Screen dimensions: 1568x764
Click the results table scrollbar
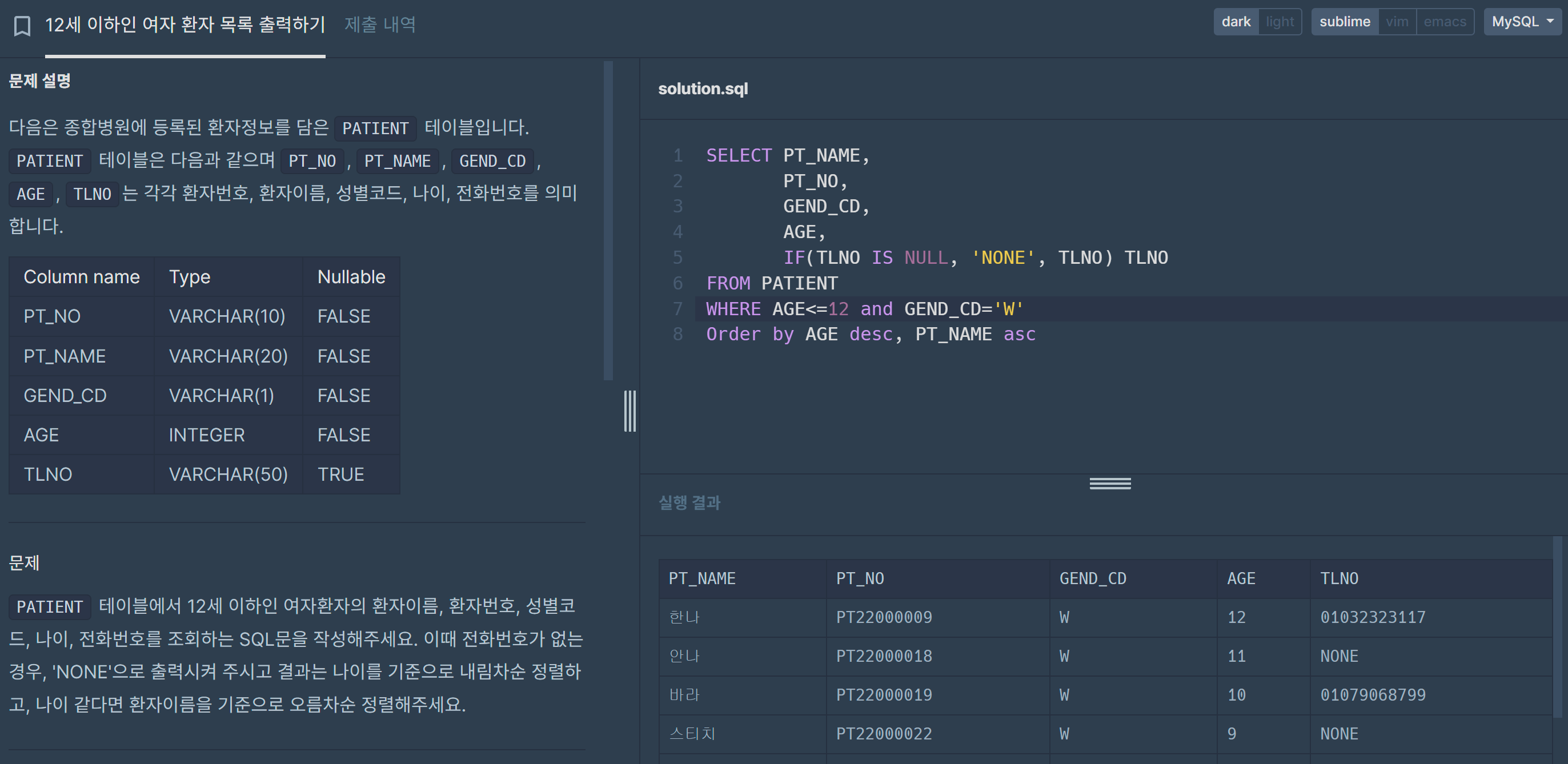tap(1557, 626)
